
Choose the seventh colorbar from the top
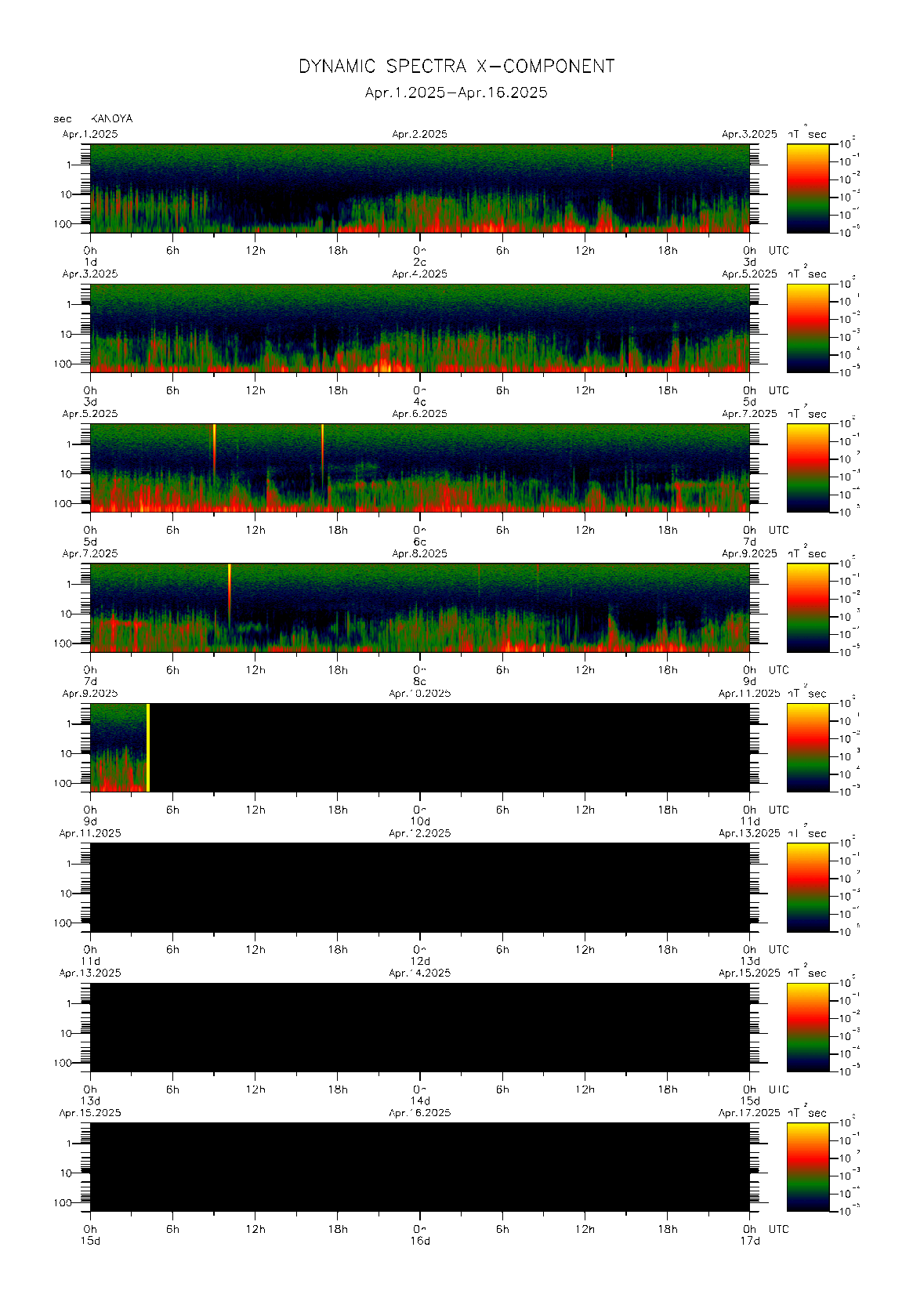pos(807,1027)
